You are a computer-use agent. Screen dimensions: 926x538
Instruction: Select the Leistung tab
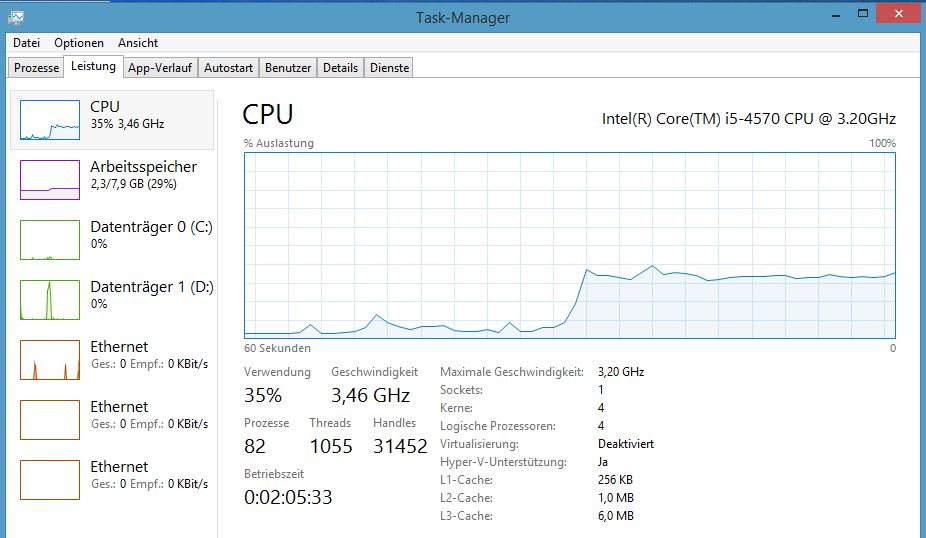tap(93, 67)
